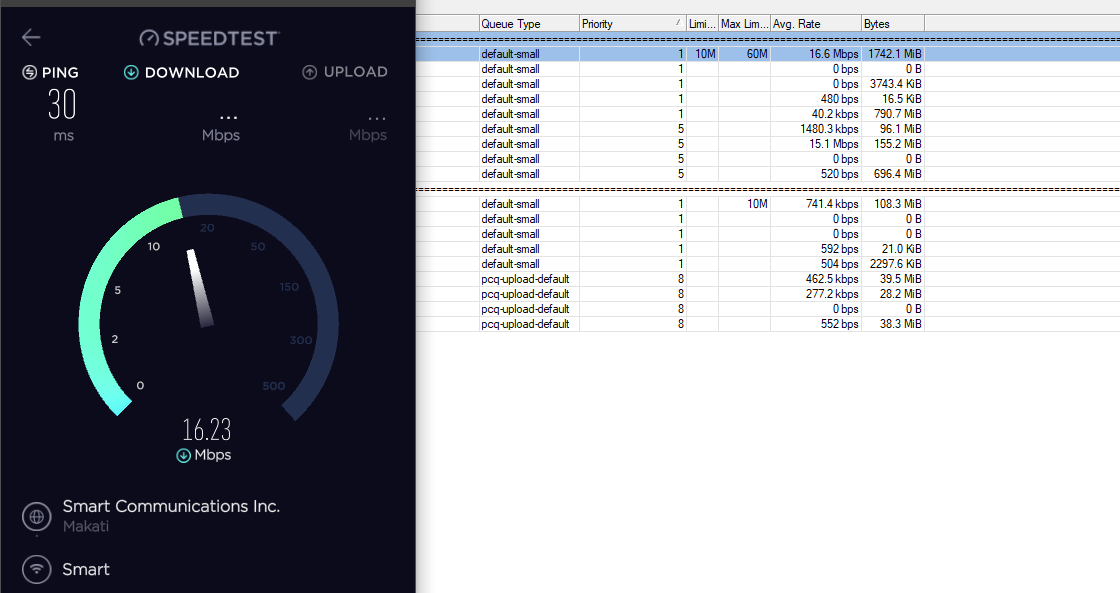Click the 696.4 MiB bytes cell
Viewport: 1120px width, 593px height.
[x=893, y=174]
